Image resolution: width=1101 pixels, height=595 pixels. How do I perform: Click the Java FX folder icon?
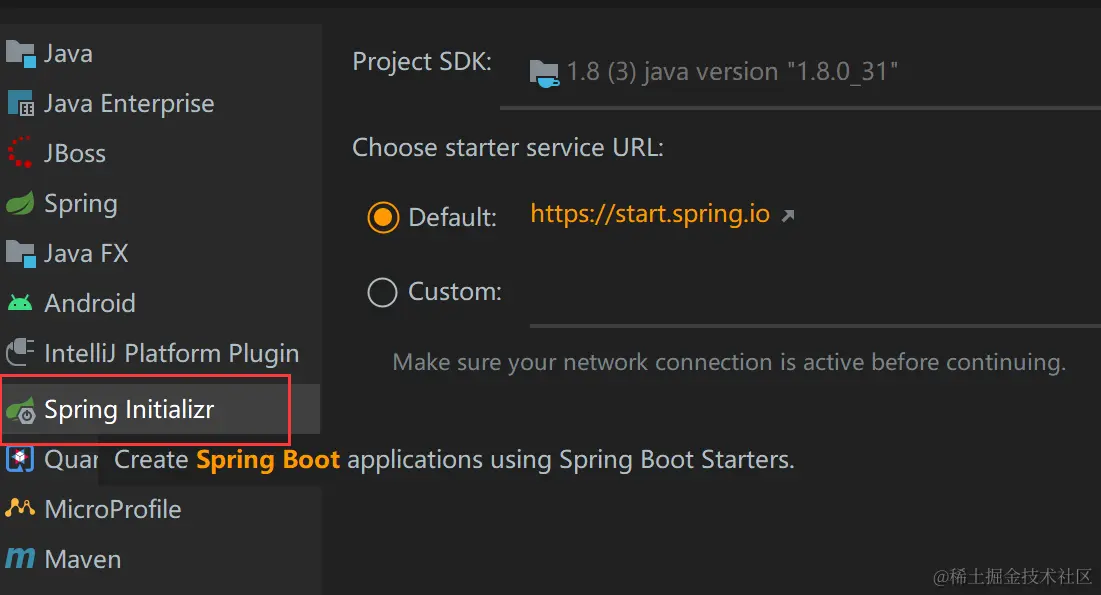(x=20, y=253)
